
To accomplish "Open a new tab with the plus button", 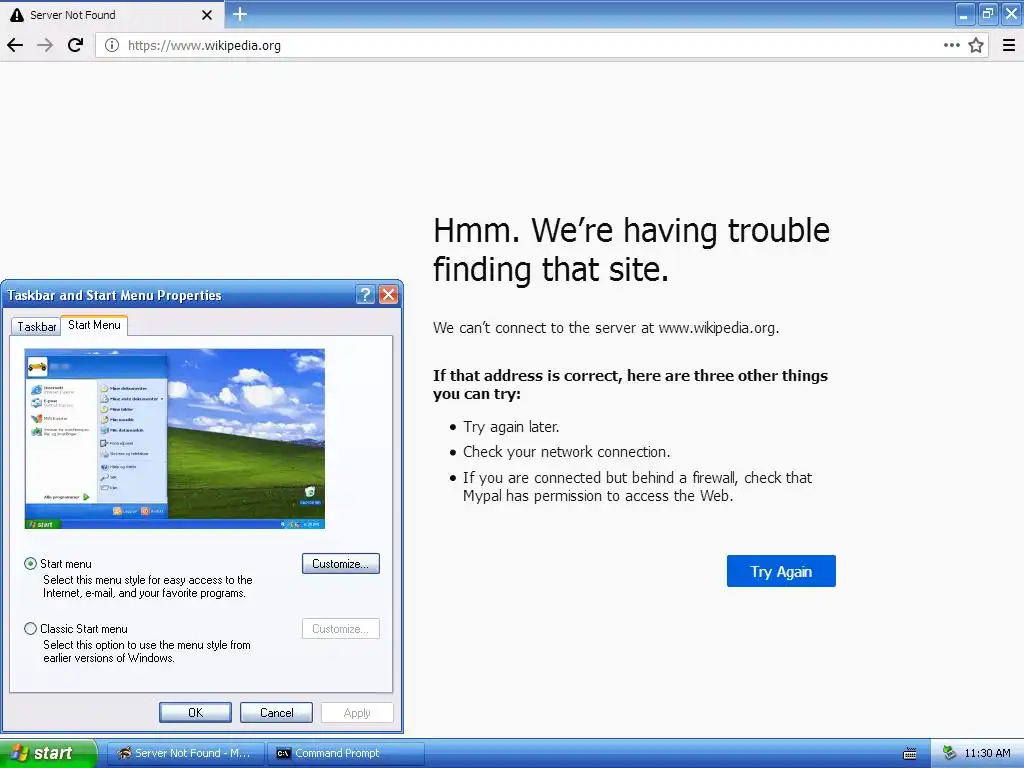I will [x=240, y=14].
